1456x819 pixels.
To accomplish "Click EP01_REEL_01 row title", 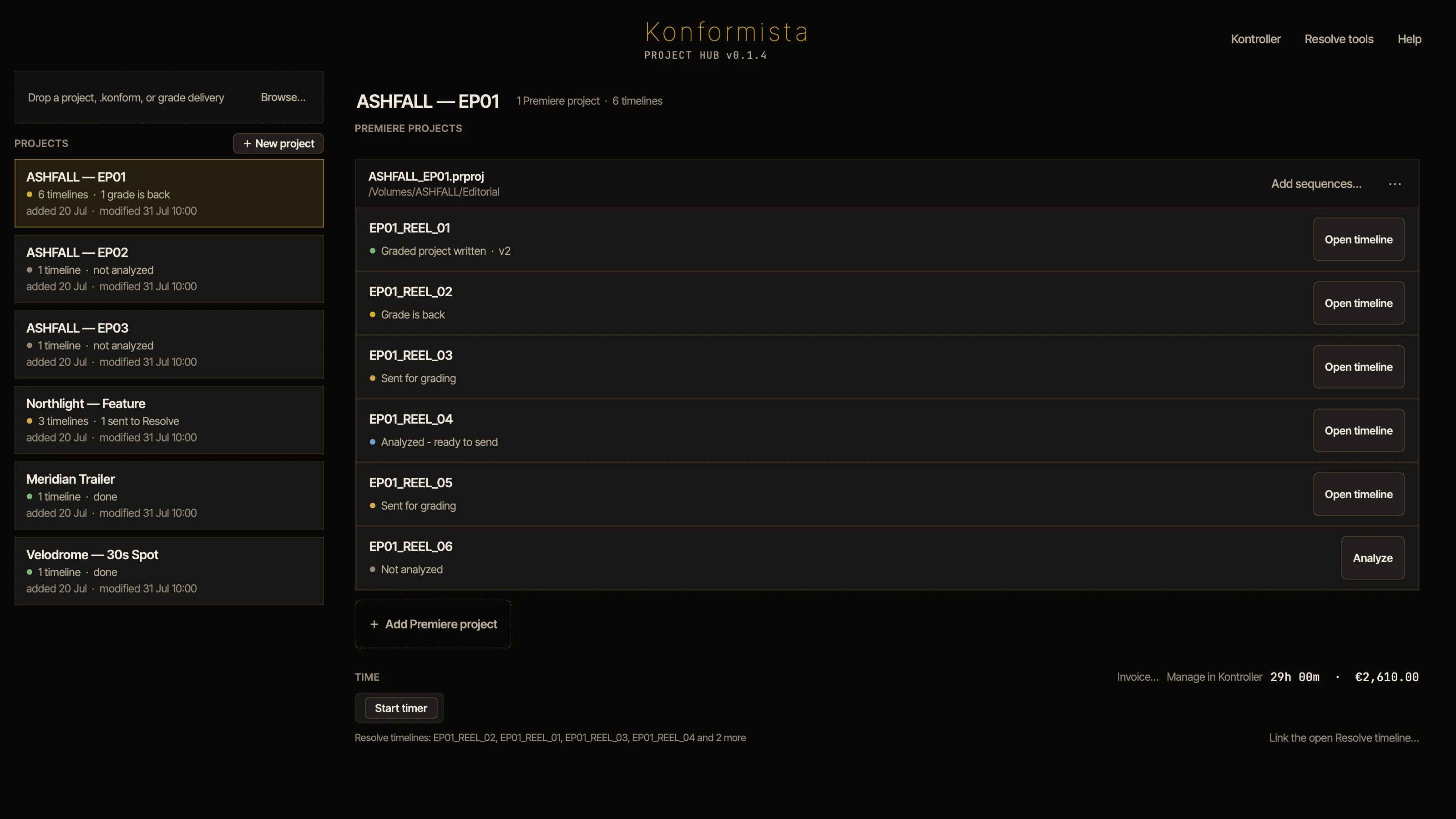I will (409, 228).
